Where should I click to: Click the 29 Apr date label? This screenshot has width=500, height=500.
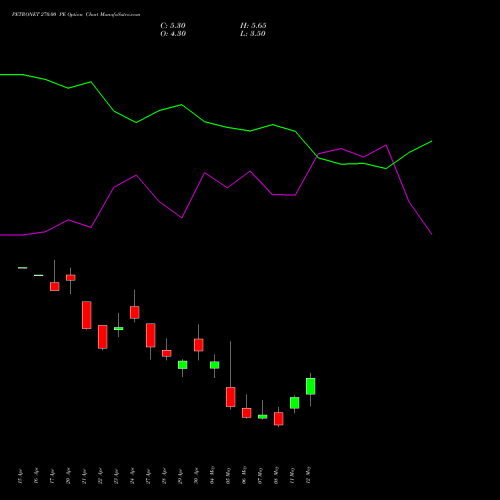(x=180, y=476)
